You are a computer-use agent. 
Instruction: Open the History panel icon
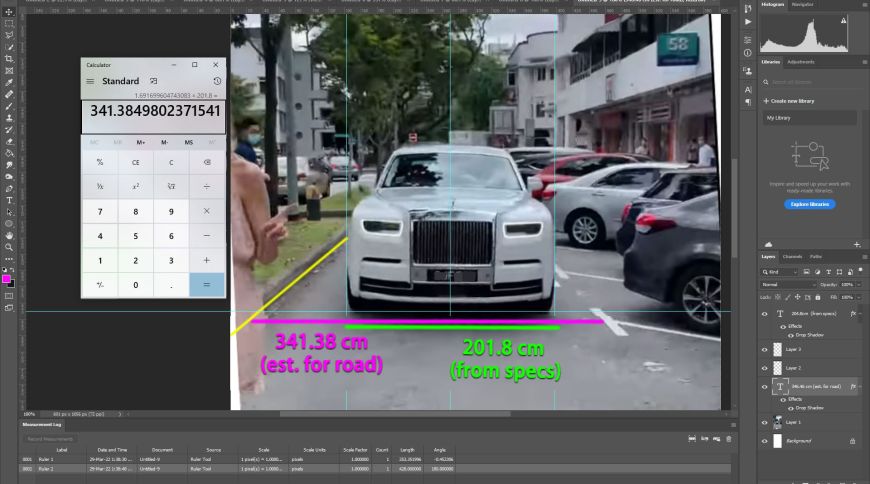click(x=748, y=8)
